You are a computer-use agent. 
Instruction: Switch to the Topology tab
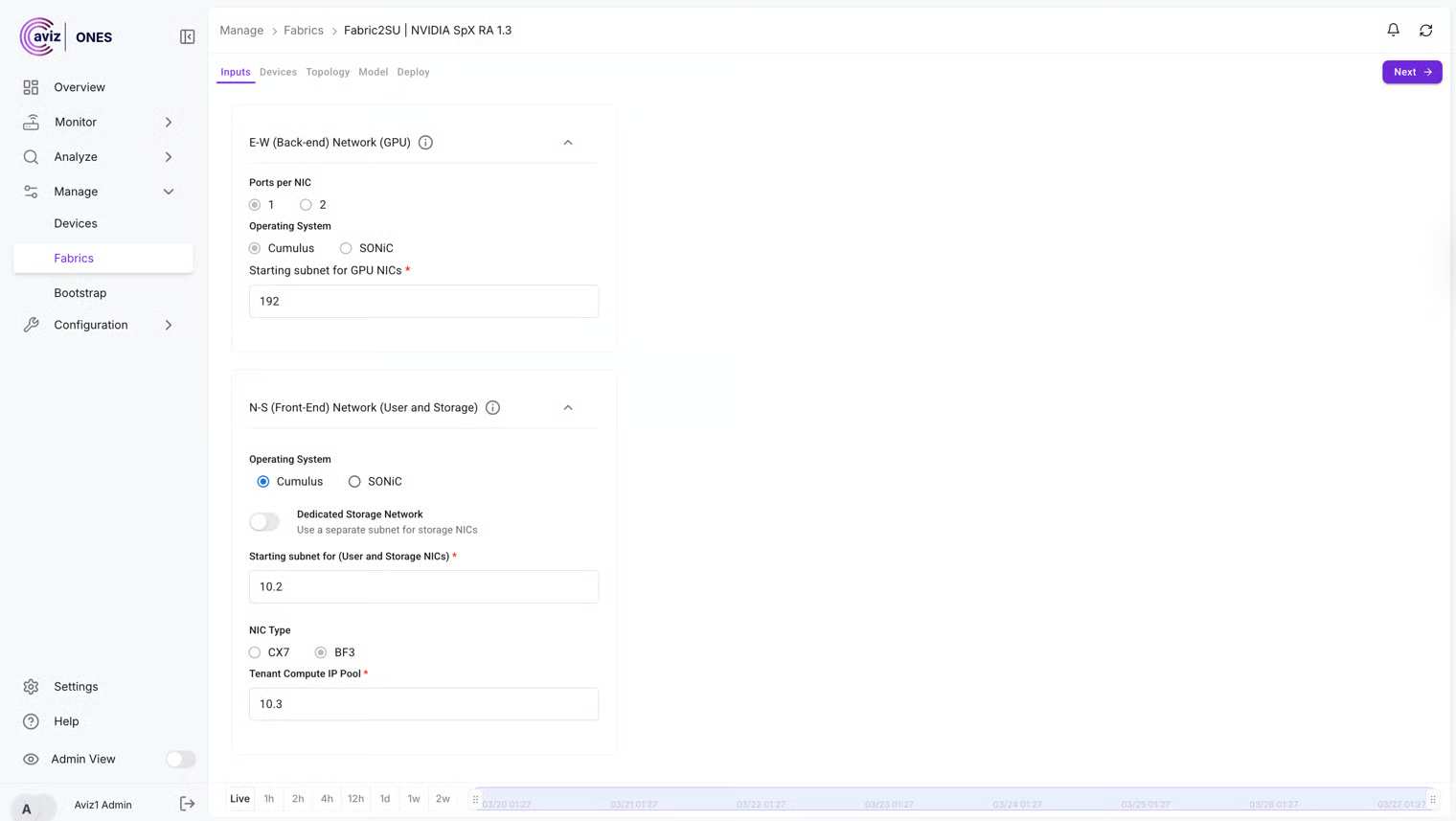coord(328,72)
